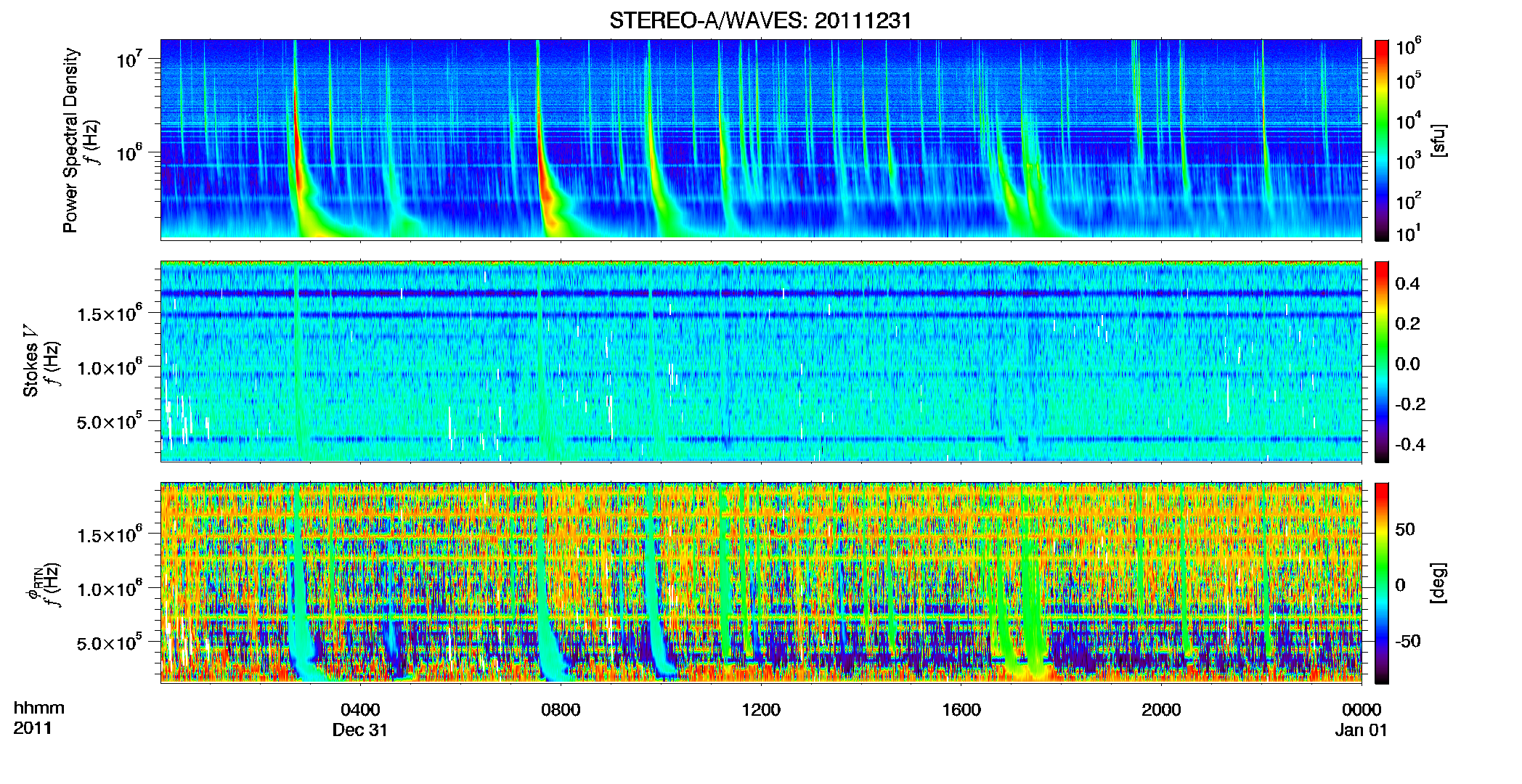The height and width of the screenshot is (784, 1522).
Task: Click the 10^1 label on sfu colorbar
Action: pos(1409,234)
